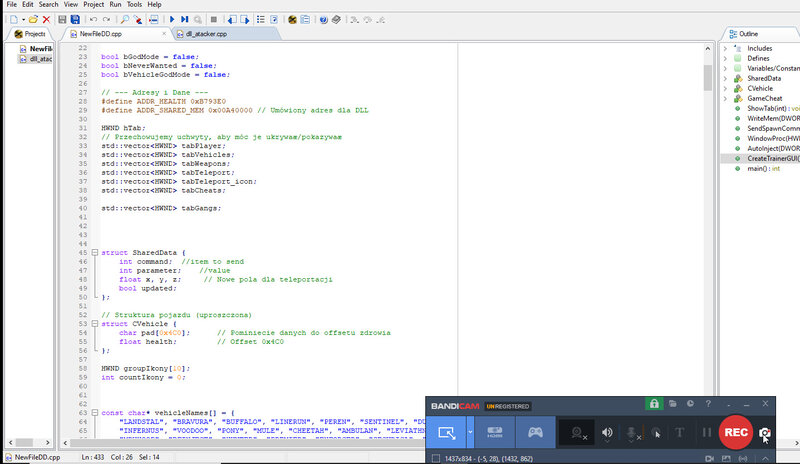Viewport: 800px width, 464px height.
Task: Open the File menu
Action: tap(11, 4)
